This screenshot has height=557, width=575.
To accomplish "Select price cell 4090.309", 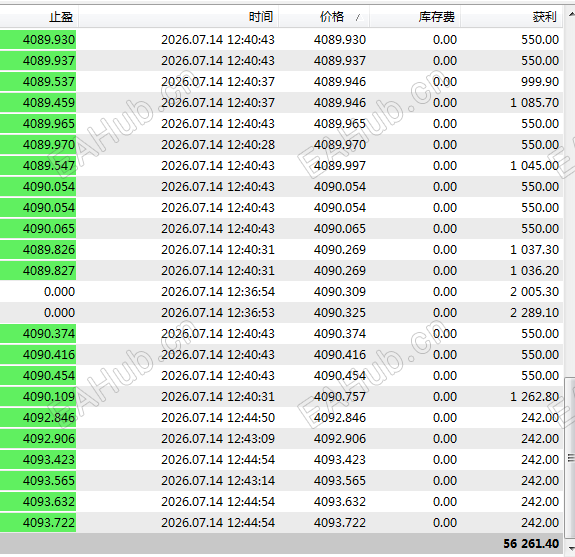I will tap(340, 292).
